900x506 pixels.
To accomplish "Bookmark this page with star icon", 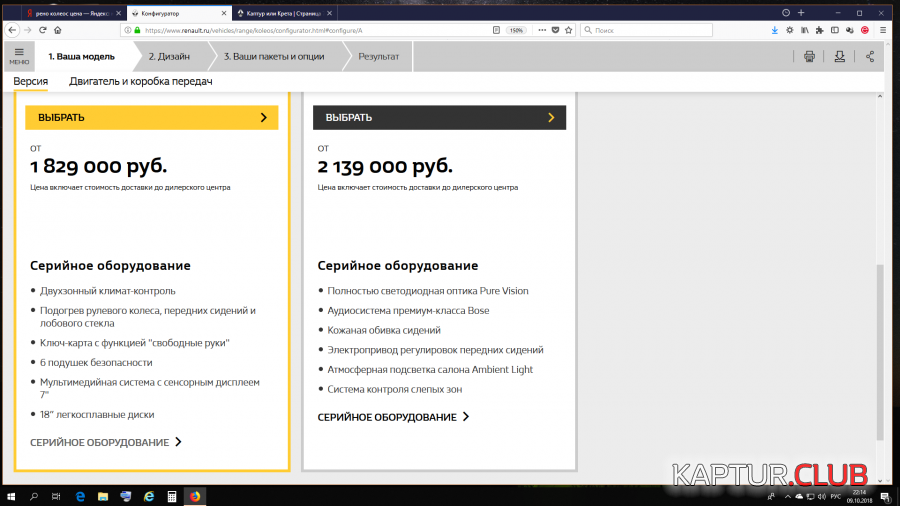I will tap(569, 30).
